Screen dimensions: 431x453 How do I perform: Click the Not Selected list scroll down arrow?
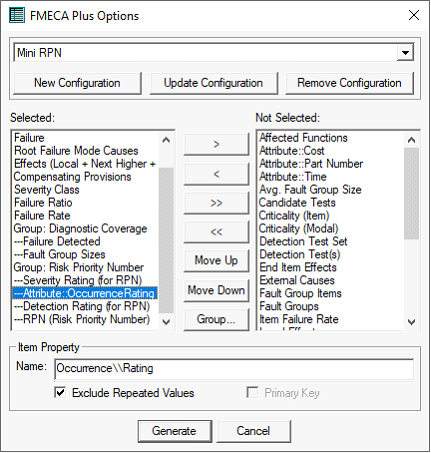[412, 322]
